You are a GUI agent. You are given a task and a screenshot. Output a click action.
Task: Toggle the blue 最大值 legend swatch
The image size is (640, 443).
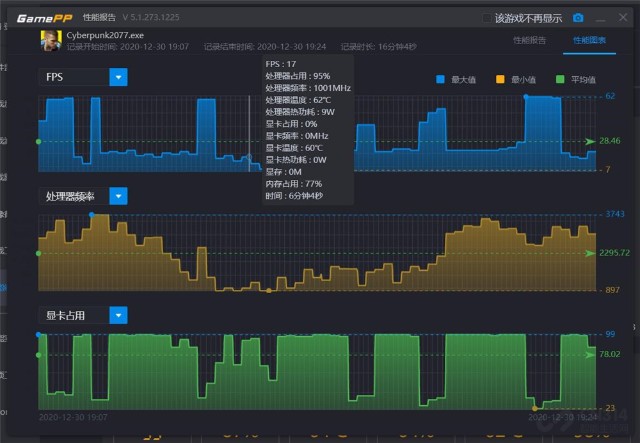click(443, 79)
